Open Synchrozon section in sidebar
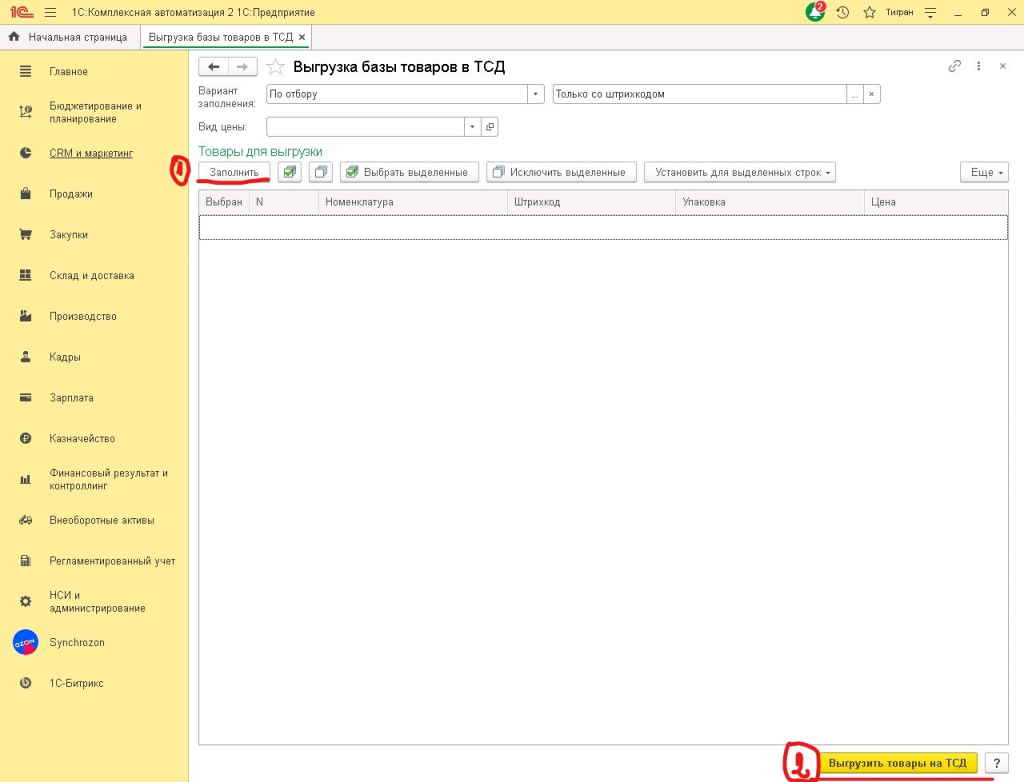The width and height of the screenshot is (1024, 782). point(77,642)
